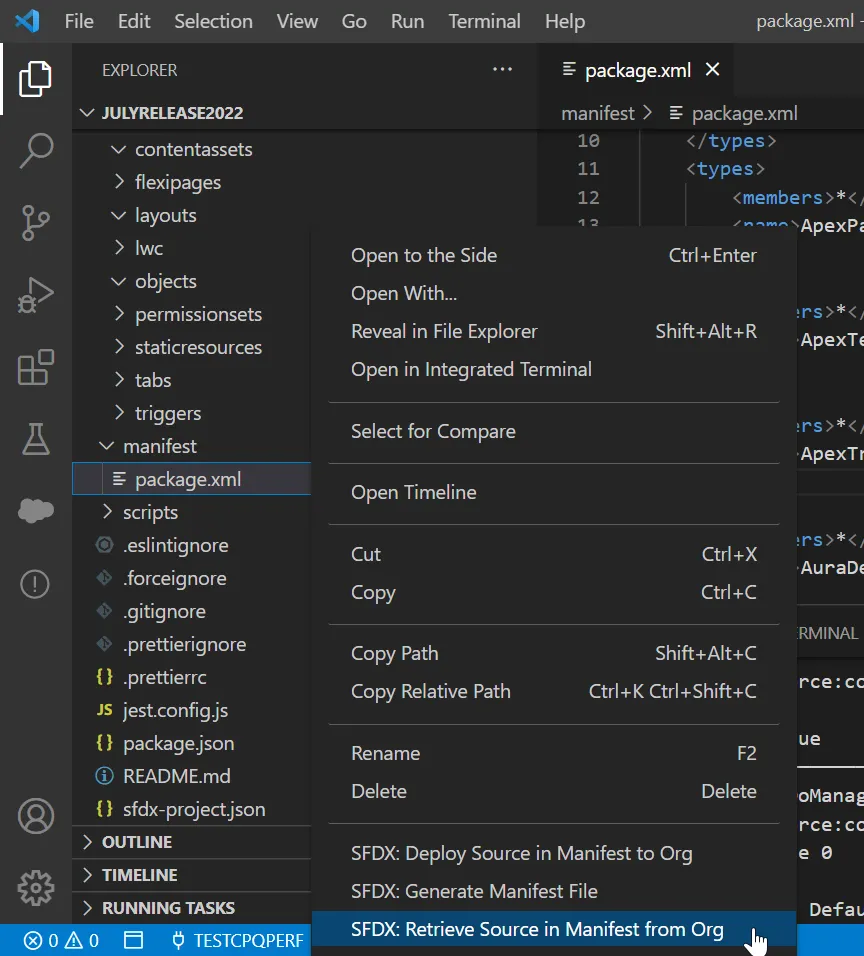This screenshot has width=864, height=956.
Task: Click the Accounts profile icon
Action: (x=36, y=816)
